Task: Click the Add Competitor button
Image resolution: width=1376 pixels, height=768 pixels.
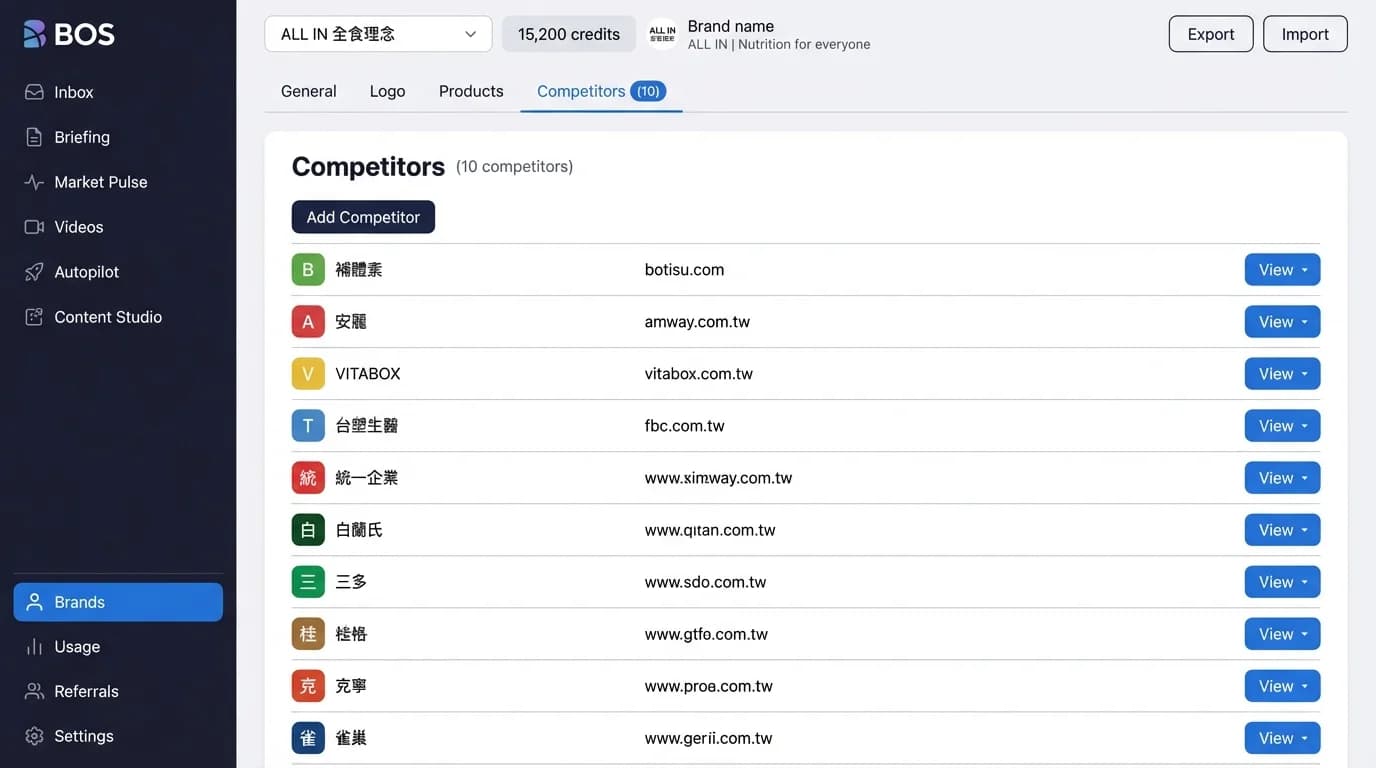Action: [362, 216]
